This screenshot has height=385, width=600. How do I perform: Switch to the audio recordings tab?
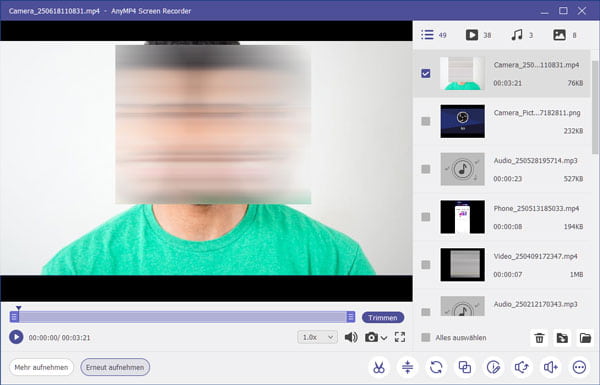[522, 35]
